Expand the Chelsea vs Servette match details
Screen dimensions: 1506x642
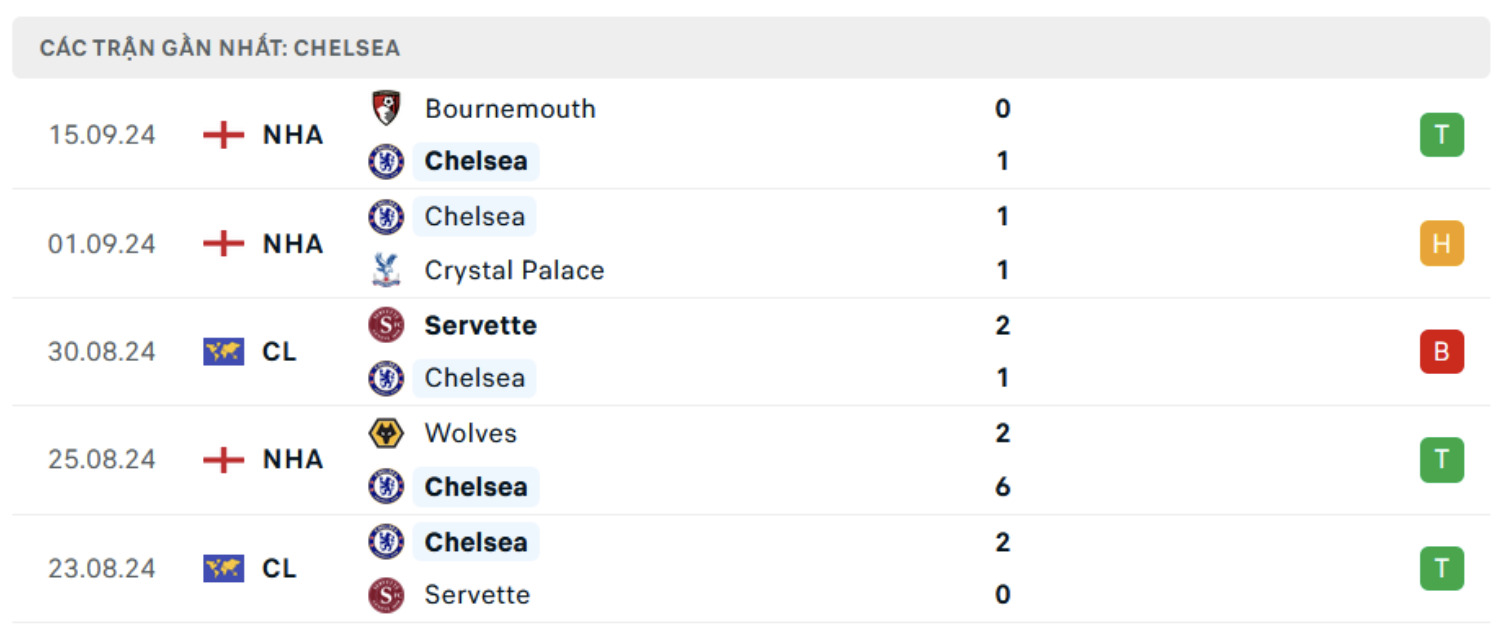tap(753, 568)
